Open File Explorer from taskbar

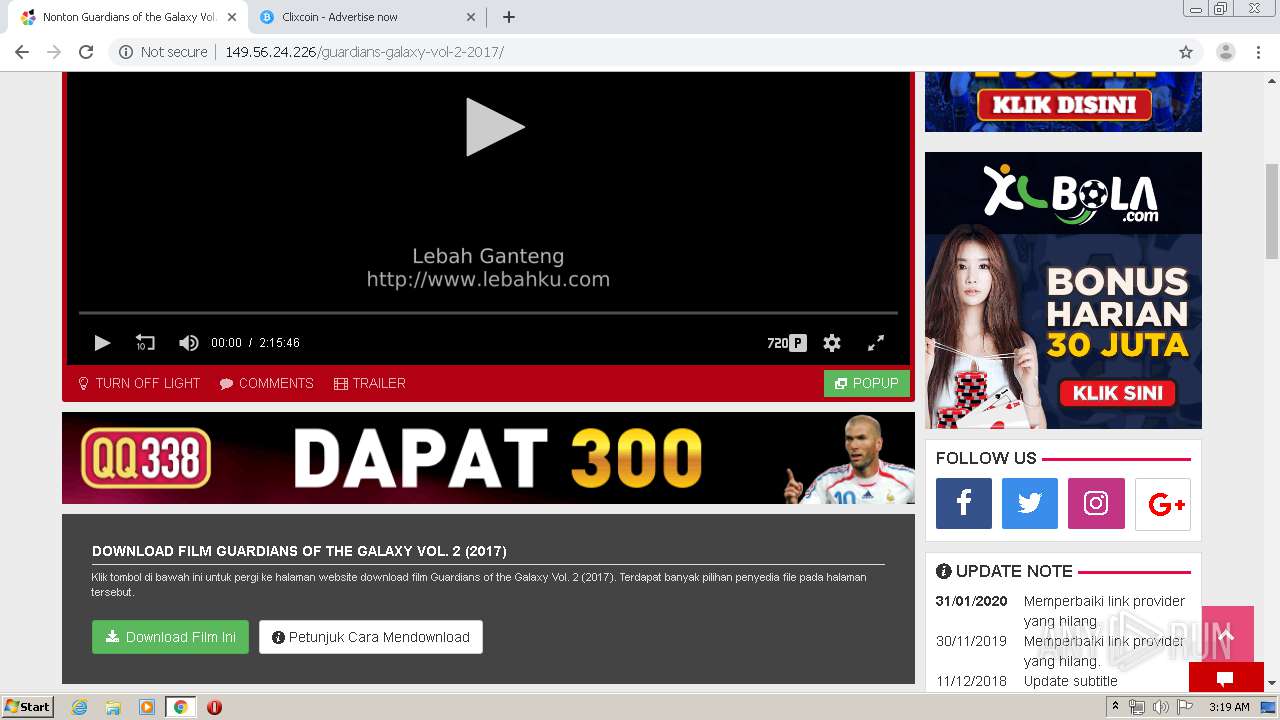coord(113,707)
